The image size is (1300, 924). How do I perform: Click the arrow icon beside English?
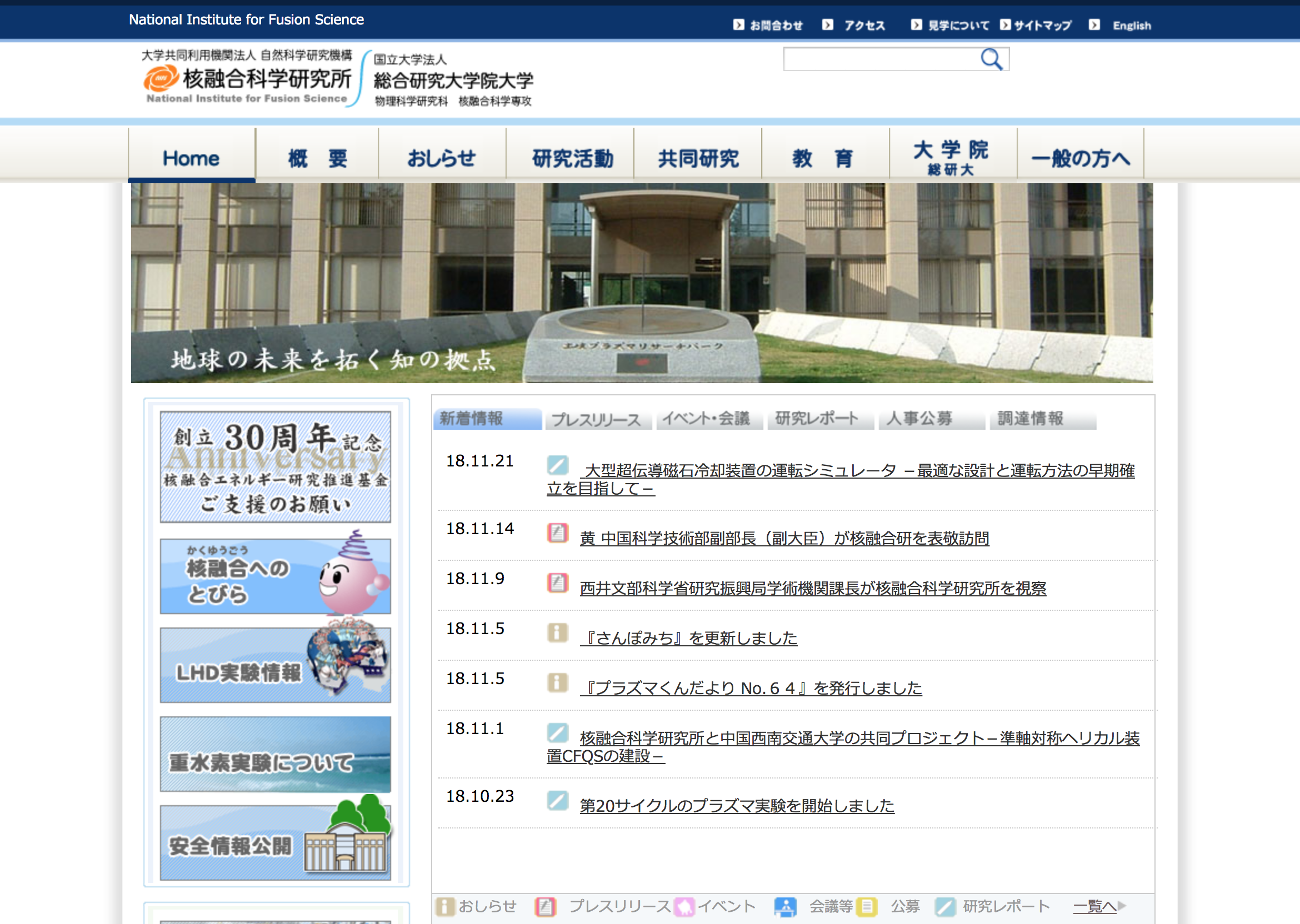[1094, 25]
